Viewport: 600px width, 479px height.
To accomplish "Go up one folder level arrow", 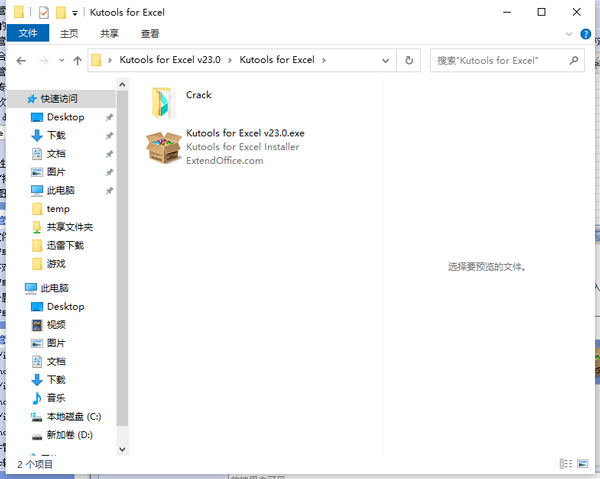I will [78, 60].
